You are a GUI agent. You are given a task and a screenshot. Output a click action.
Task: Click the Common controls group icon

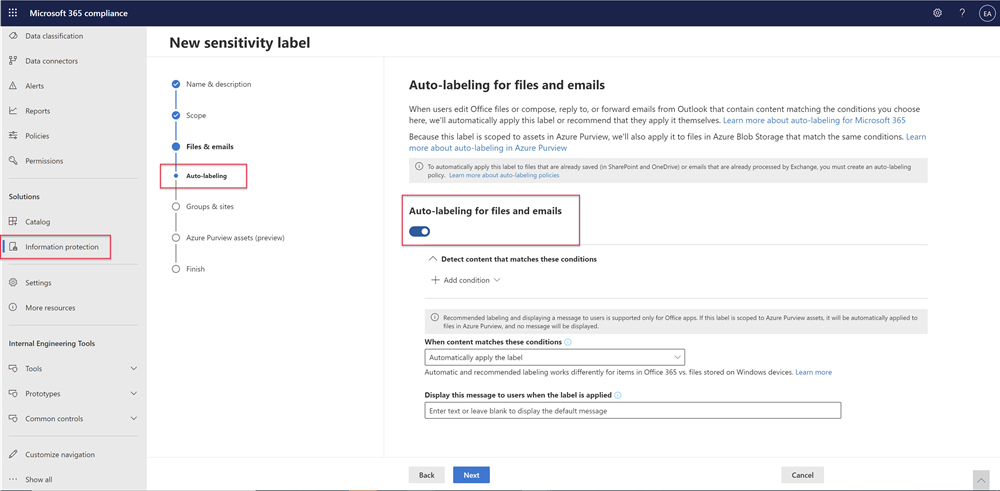tap(13, 418)
